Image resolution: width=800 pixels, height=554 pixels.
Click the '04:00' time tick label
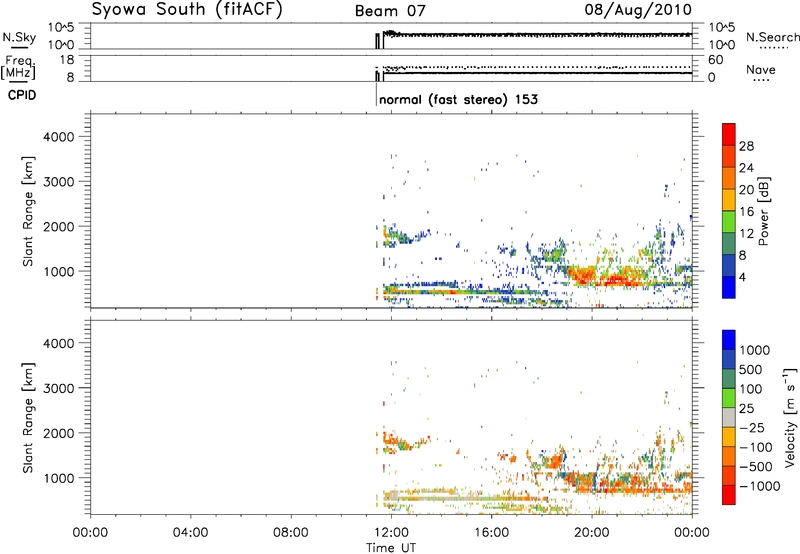coord(190,533)
